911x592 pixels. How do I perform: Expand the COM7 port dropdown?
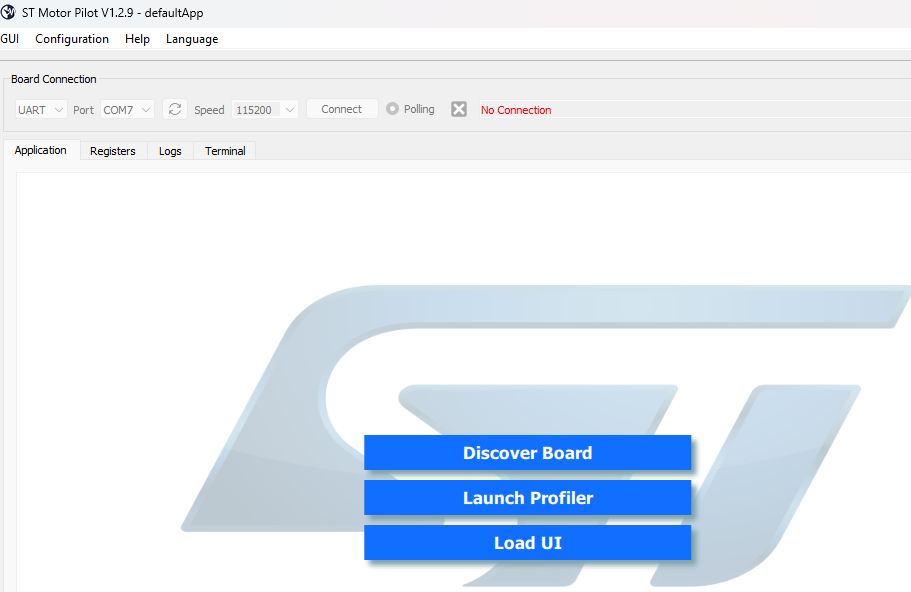[127, 109]
